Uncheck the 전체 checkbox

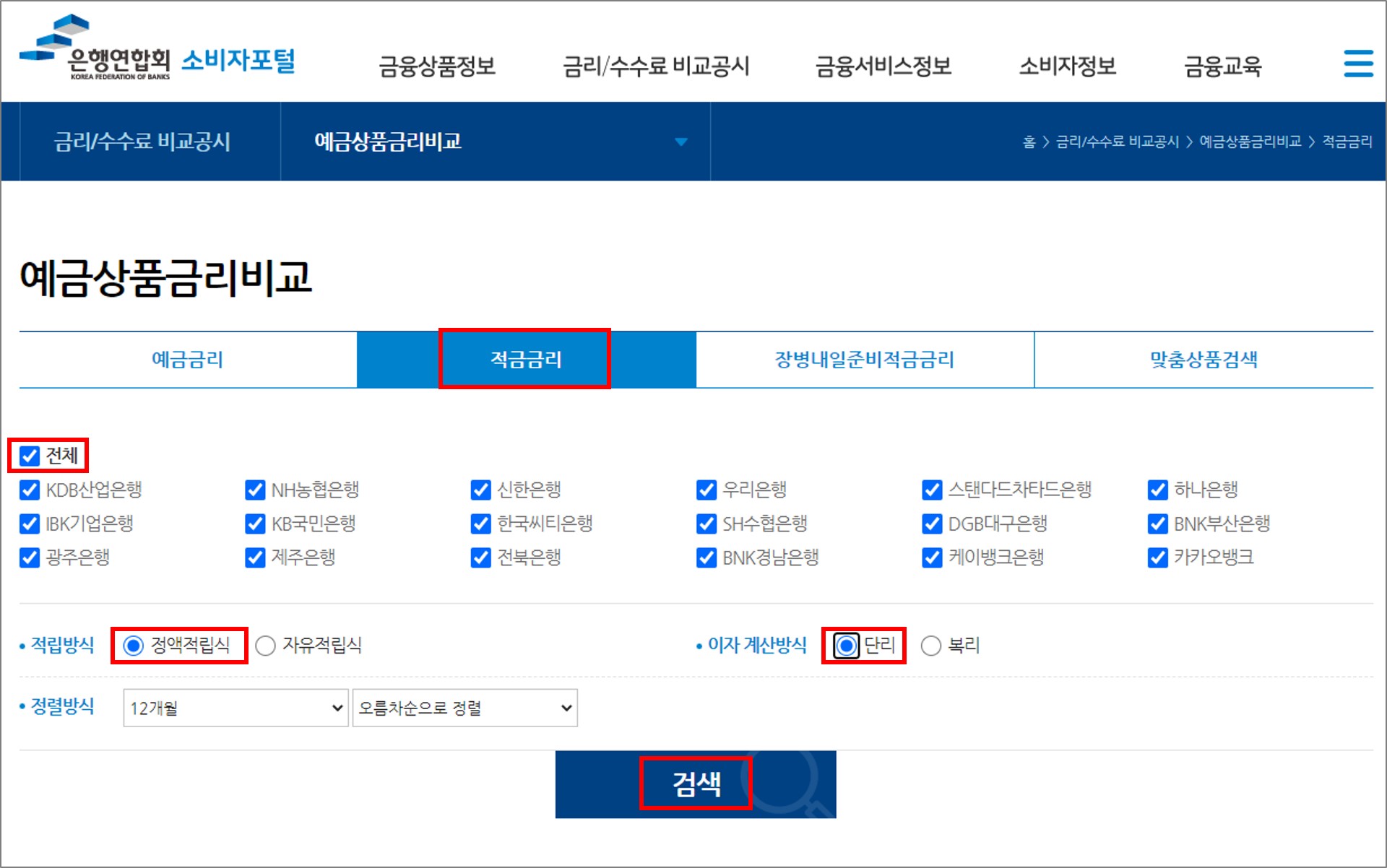pos(30,456)
